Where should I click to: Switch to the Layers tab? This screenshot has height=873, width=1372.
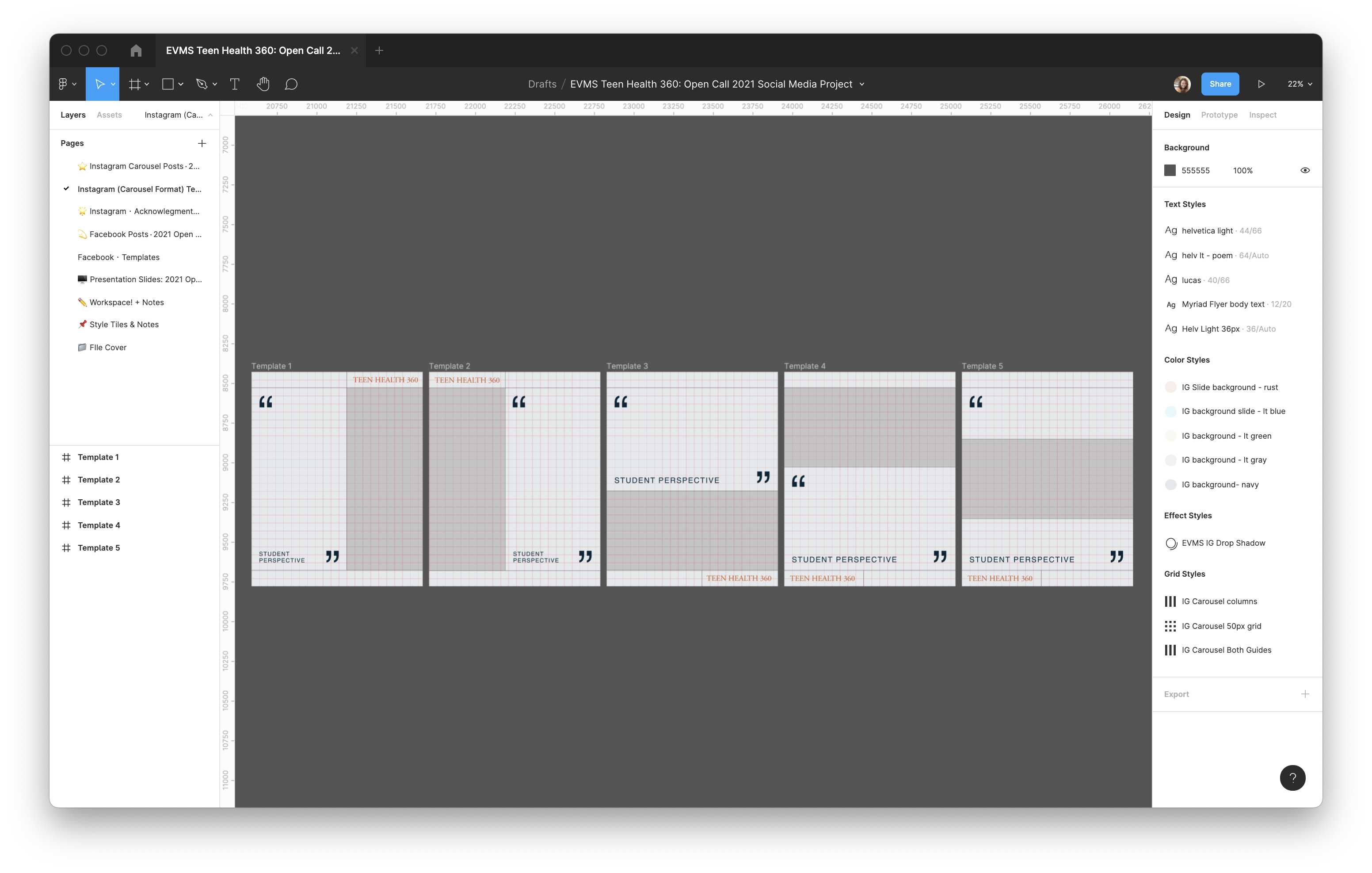pos(73,115)
